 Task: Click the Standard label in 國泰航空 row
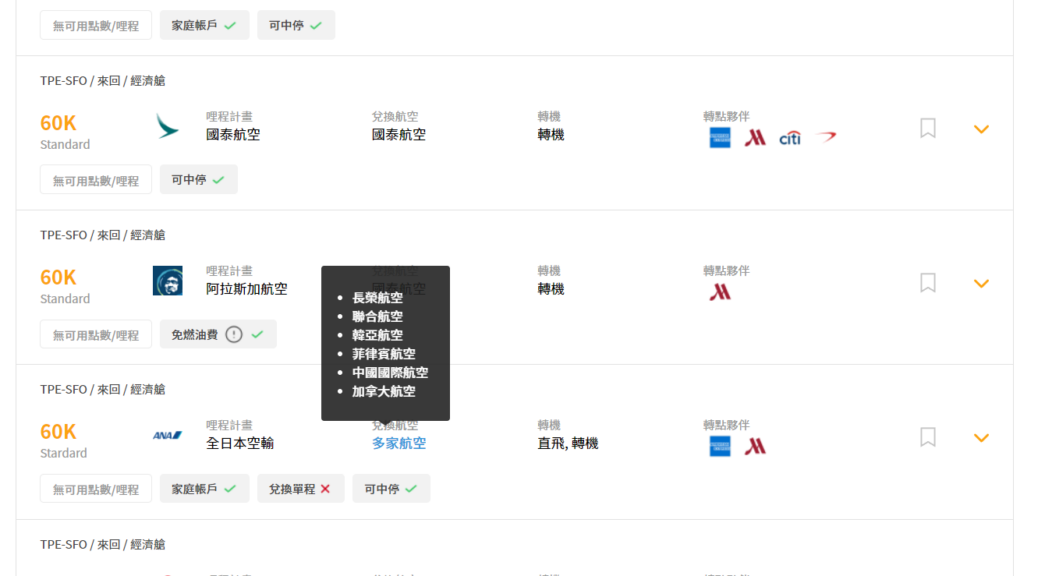pos(65,144)
